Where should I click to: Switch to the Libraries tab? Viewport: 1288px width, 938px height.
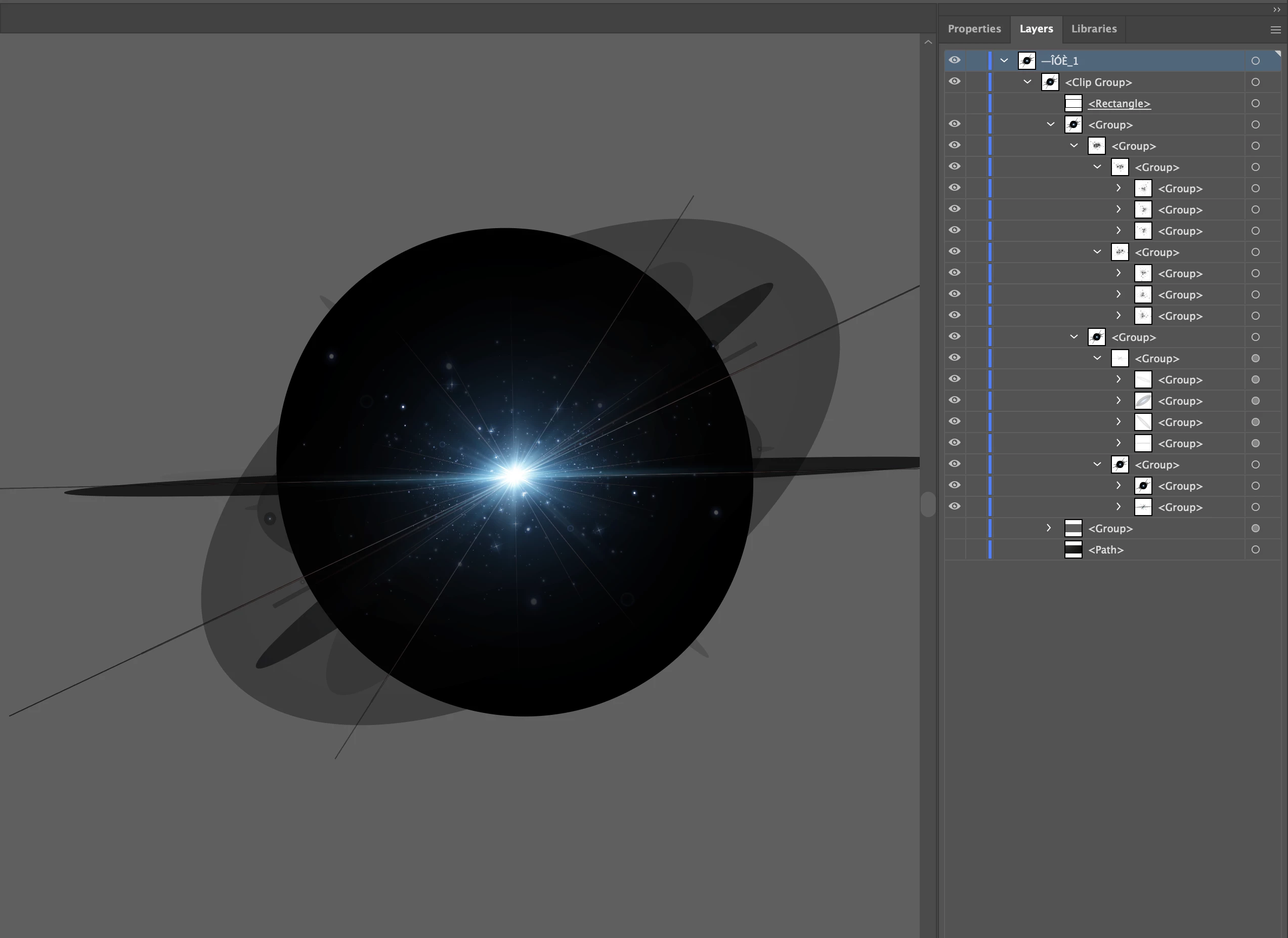1093,29
